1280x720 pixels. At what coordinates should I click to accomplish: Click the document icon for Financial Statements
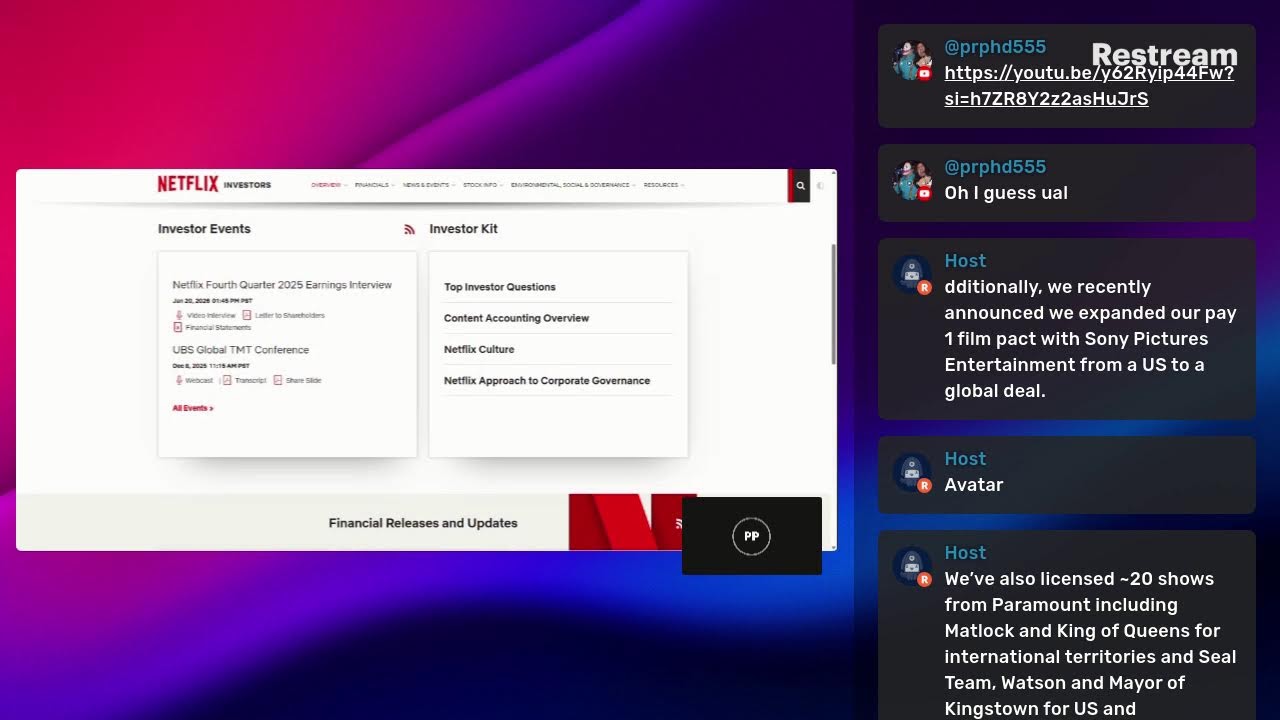[178, 327]
